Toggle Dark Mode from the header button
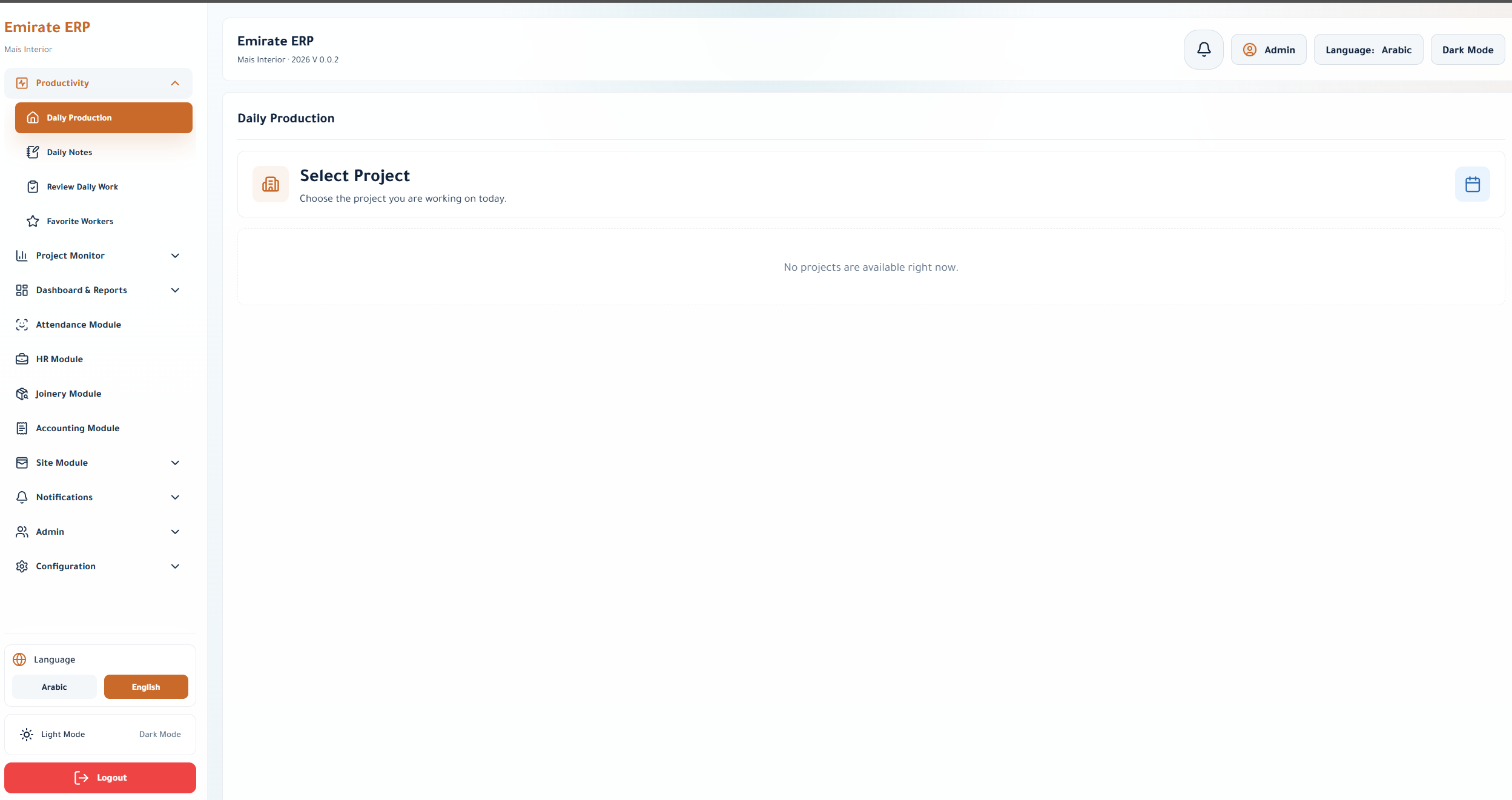 1467,50
